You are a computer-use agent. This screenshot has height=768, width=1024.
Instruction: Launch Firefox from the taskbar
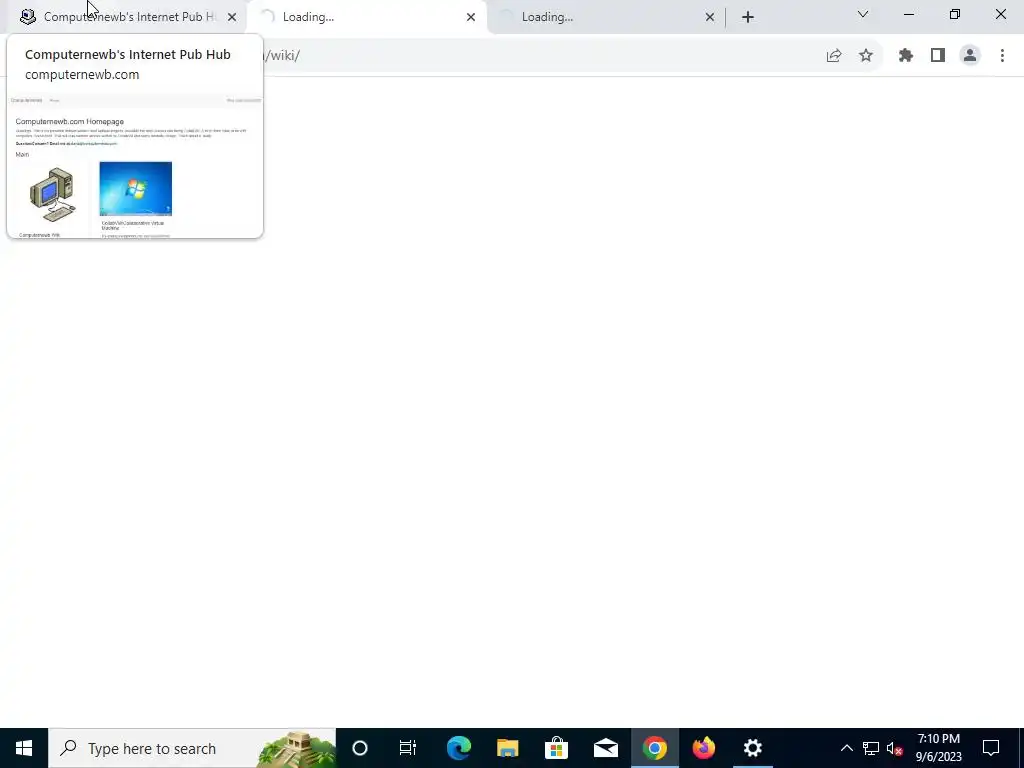coord(703,748)
